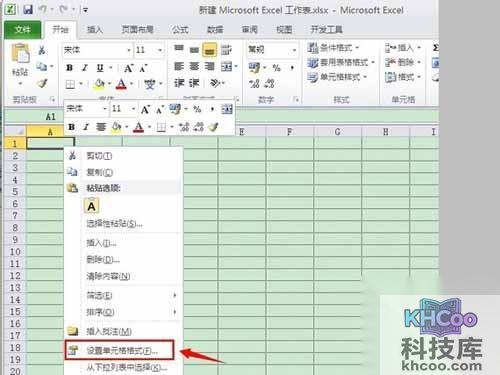The width and height of the screenshot is (500, 375).
Task: Click the ribbon fill color paint bucket
Action: click(x=99, y=84)
